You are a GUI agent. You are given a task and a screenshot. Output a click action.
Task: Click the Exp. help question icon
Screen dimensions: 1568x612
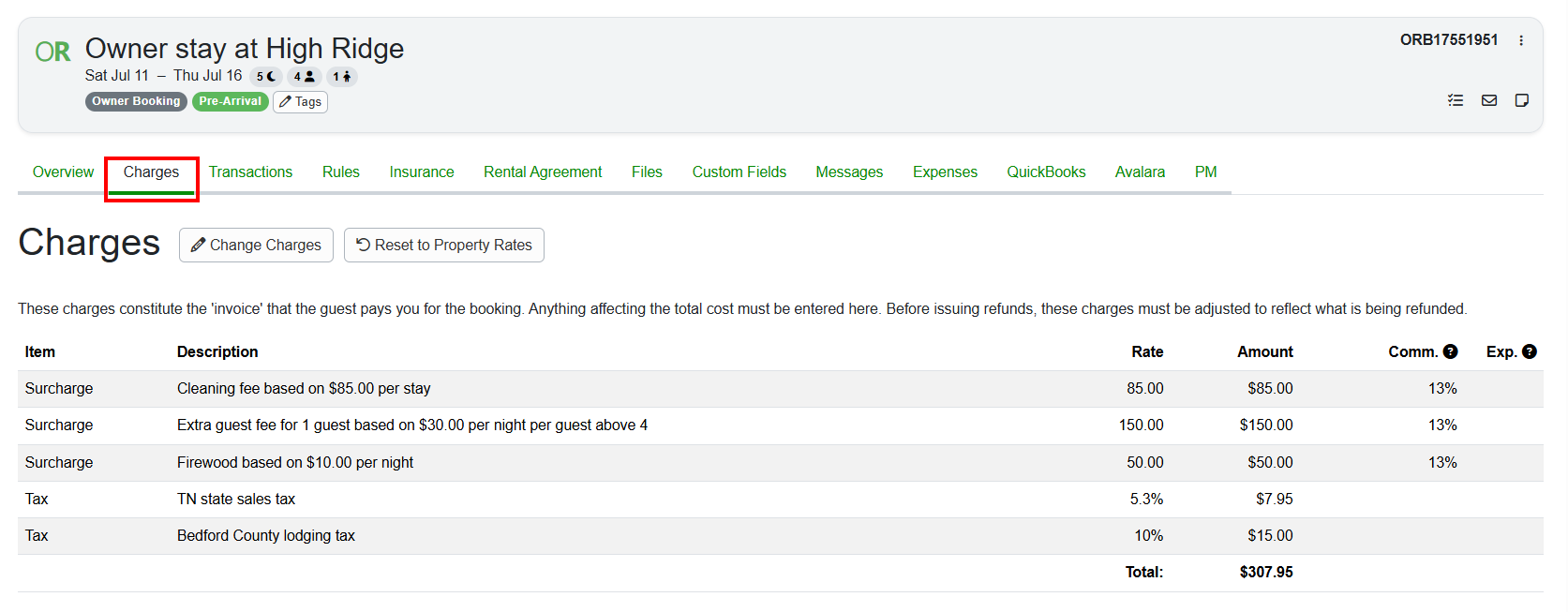click(x=1530, y=351)
